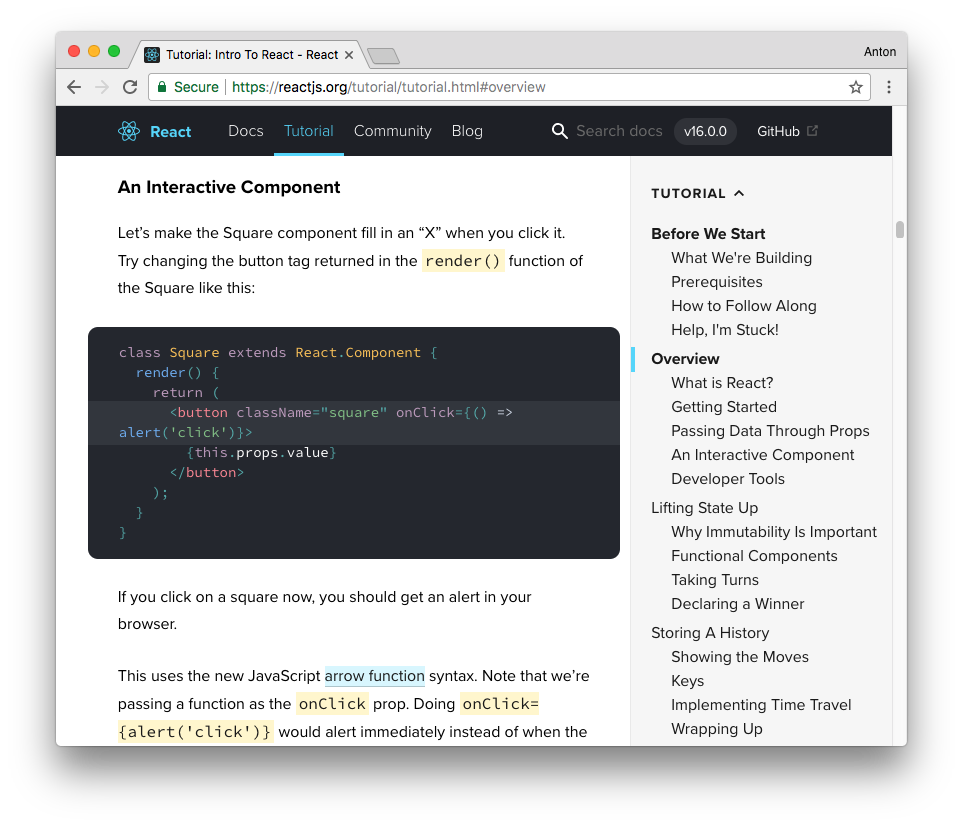Viewport: 963px width, 826px height.
Task: Click the An Interactive Component heading
Action: coord(229,187)
